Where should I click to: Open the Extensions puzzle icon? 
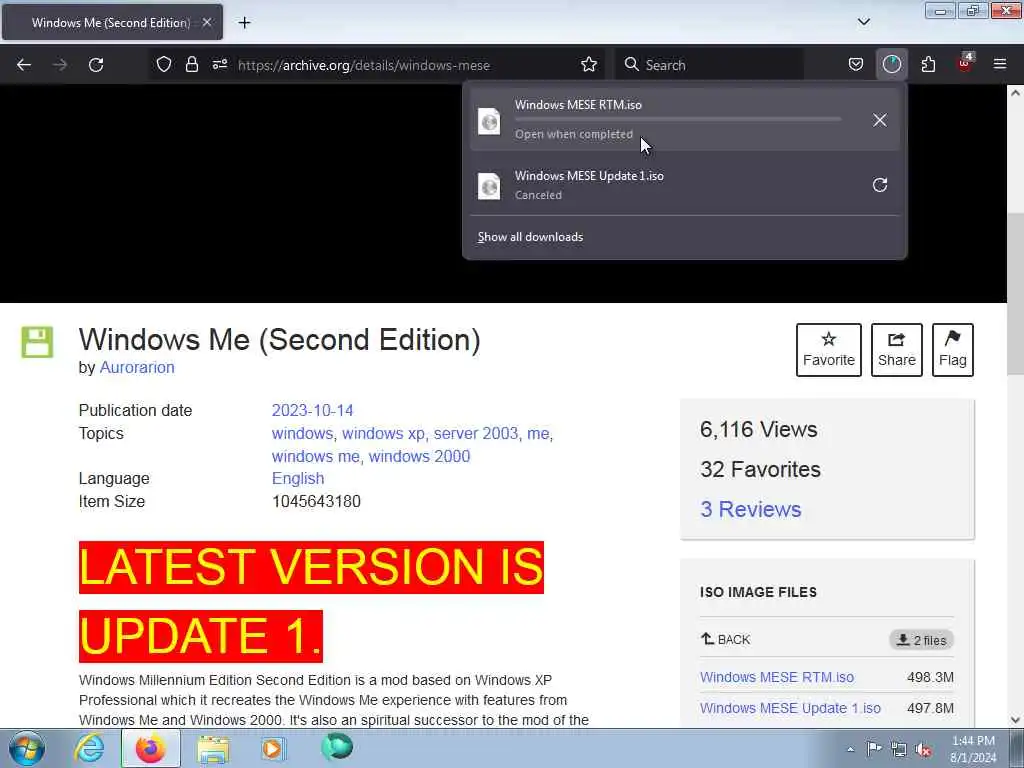tap(928, 65)
